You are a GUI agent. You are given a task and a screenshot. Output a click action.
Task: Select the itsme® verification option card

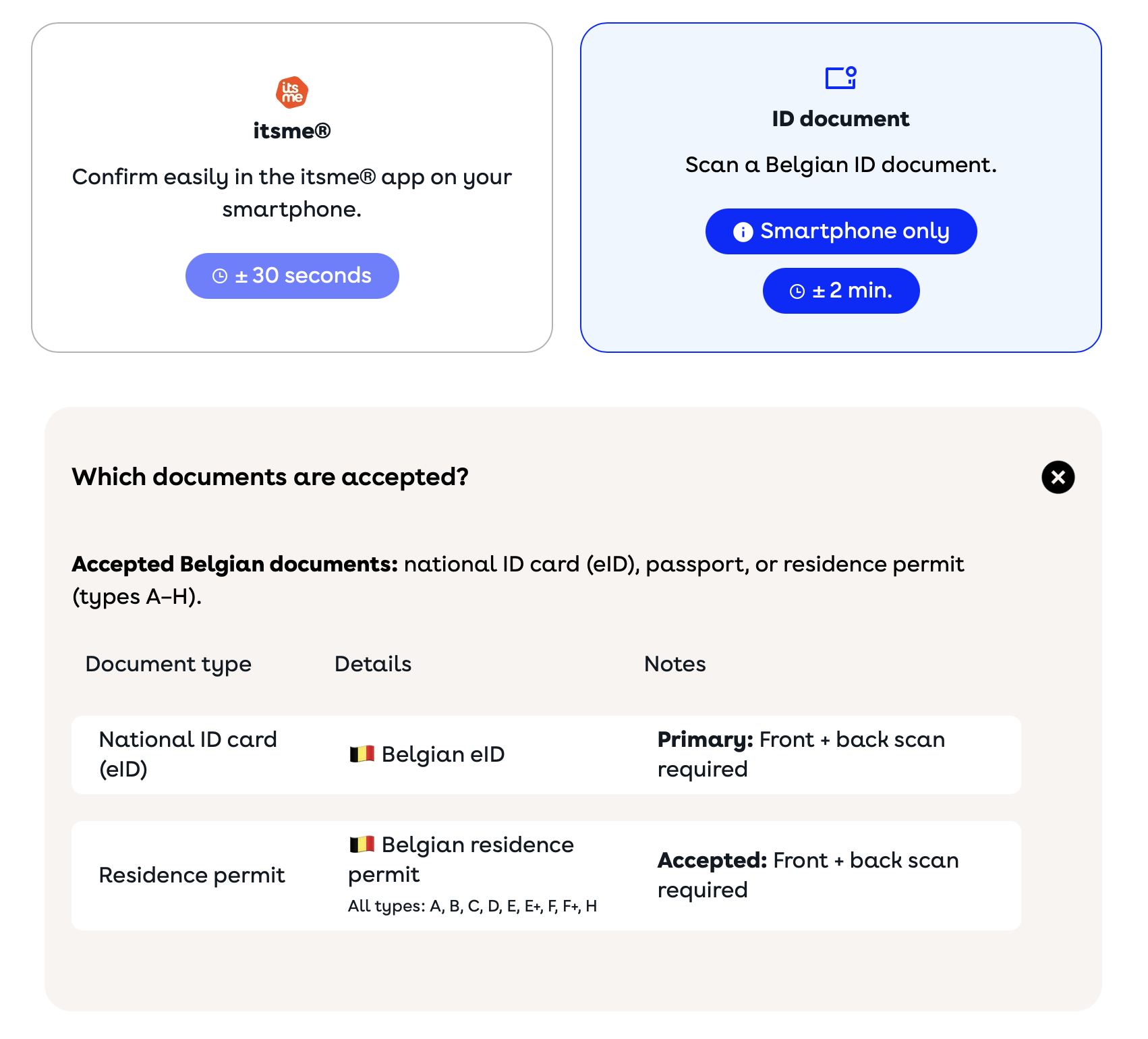(292, 188)
